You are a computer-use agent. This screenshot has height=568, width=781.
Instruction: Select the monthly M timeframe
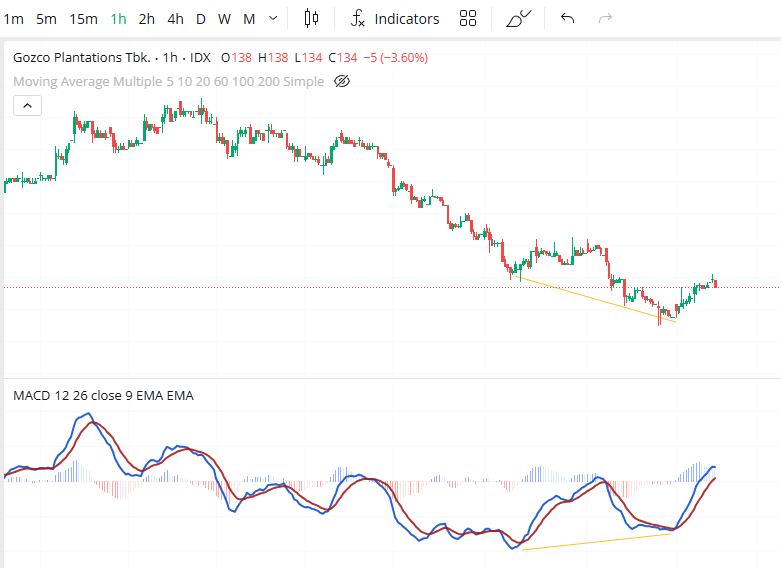coord(249,19)
